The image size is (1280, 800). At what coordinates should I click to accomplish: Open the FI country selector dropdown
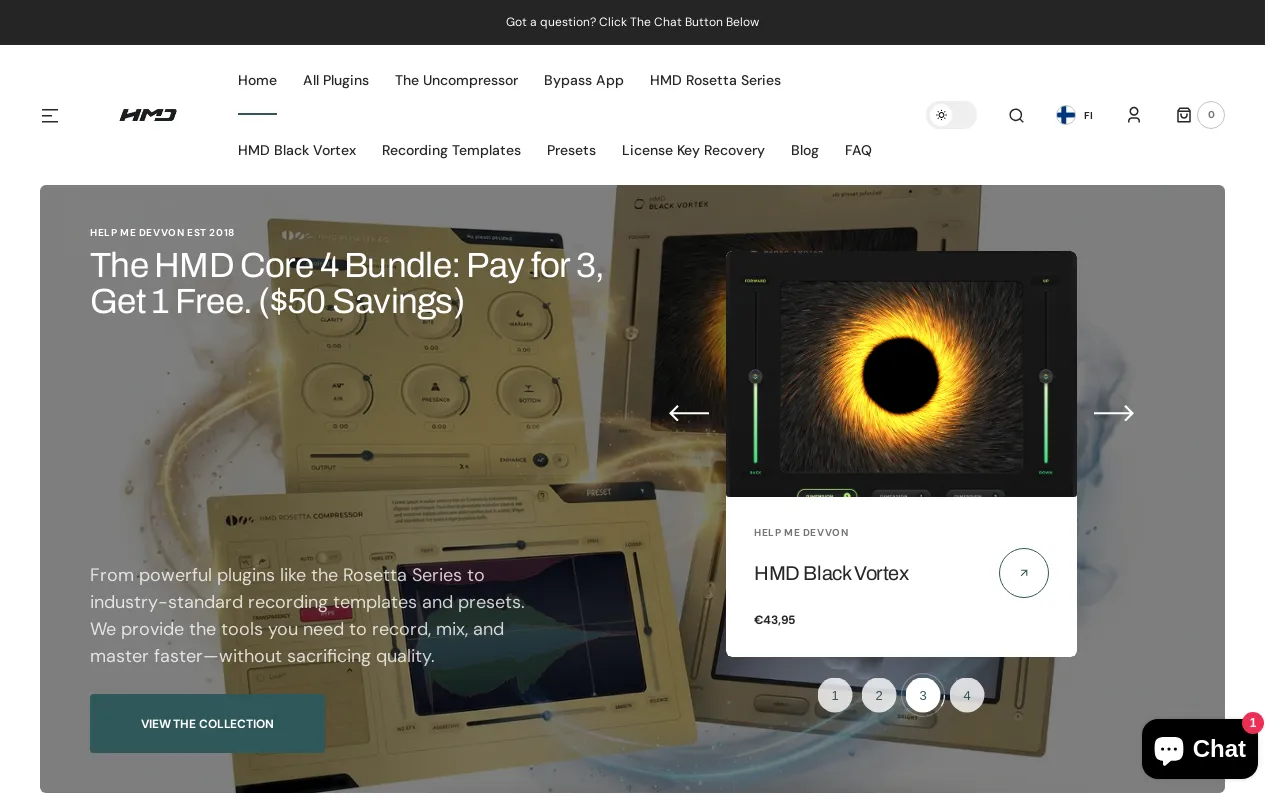pyautogui.click(x=1075, y=115)
